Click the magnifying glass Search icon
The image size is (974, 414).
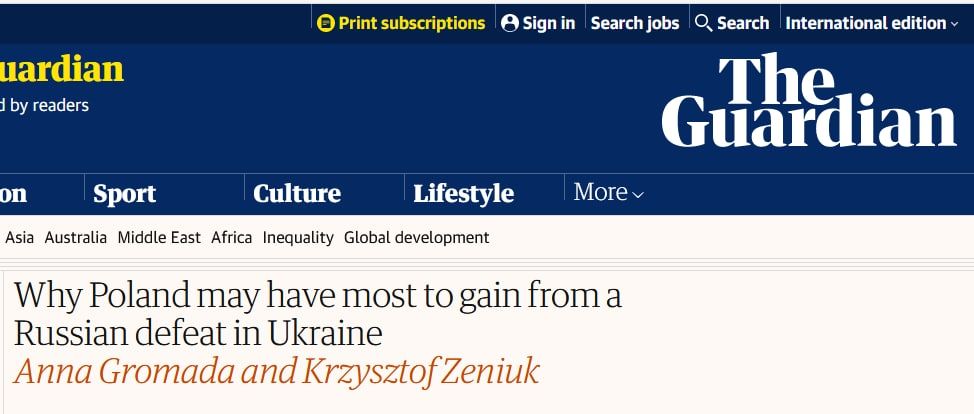pos(703,24)
